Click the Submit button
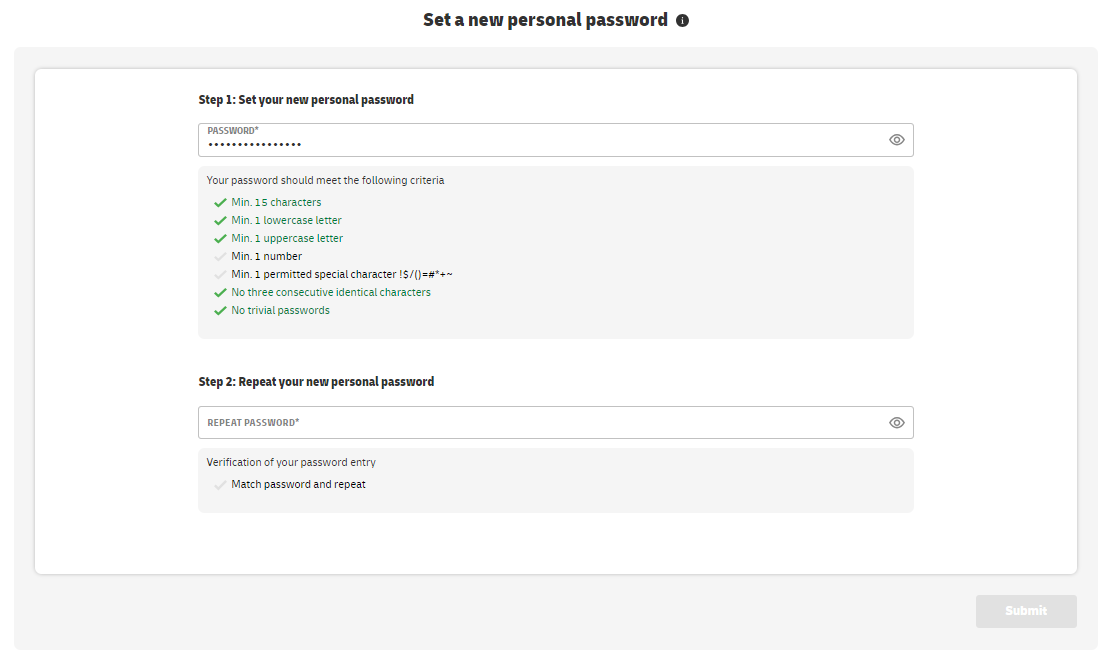Screen dimensions: 1112x661 pos(1025,611)
